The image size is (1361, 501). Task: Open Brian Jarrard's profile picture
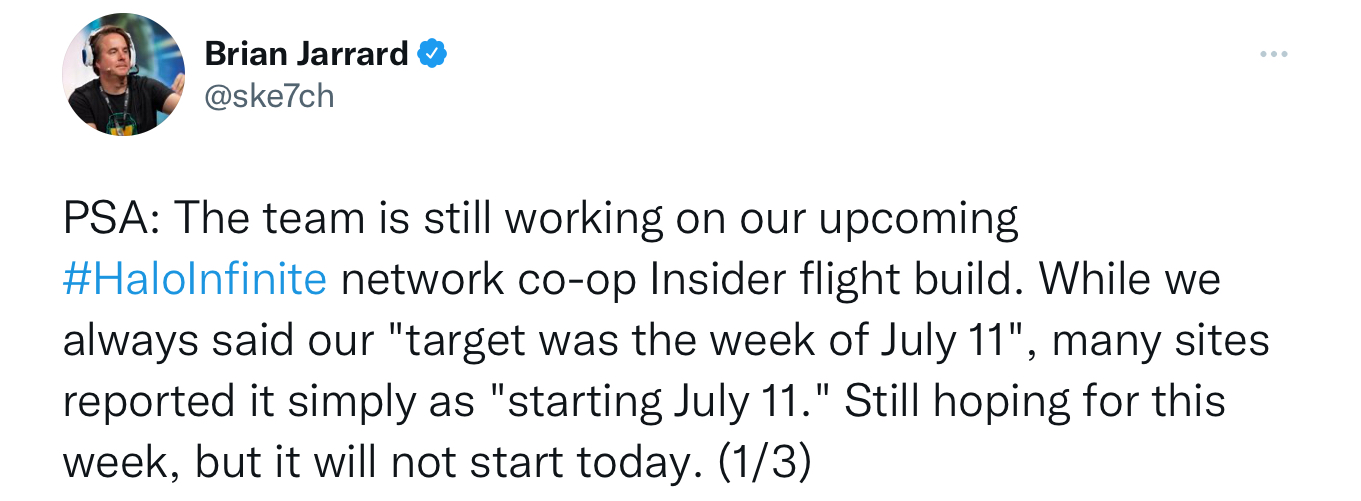[124, 74]
